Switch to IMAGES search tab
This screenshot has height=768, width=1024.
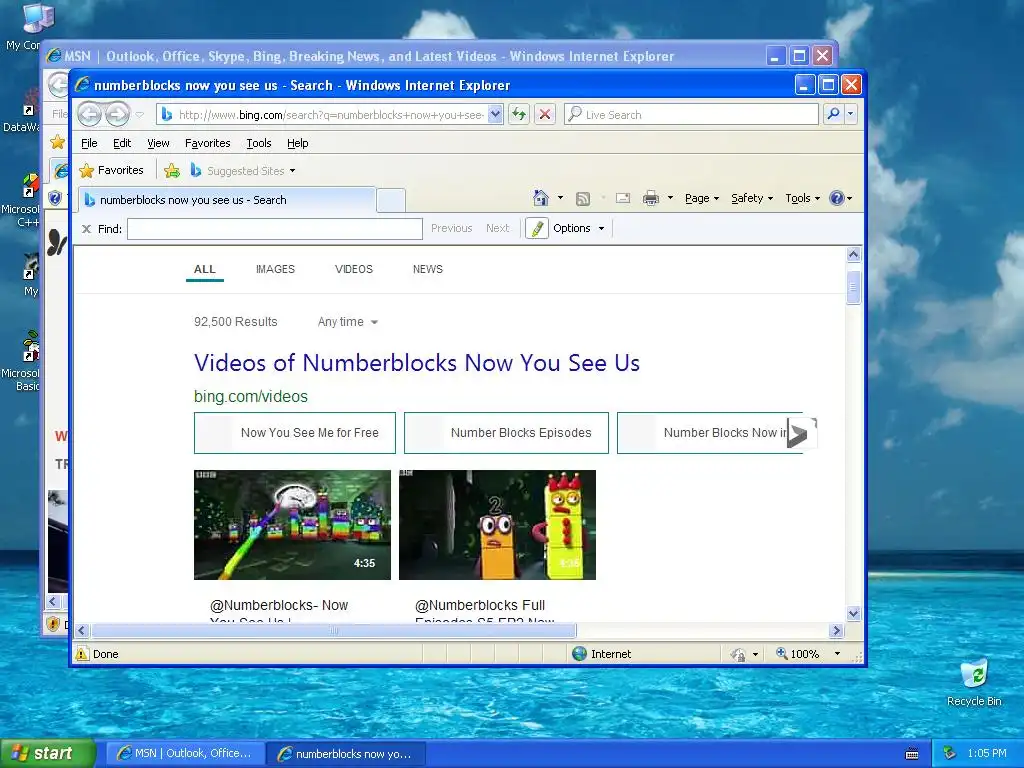(275, 269)
